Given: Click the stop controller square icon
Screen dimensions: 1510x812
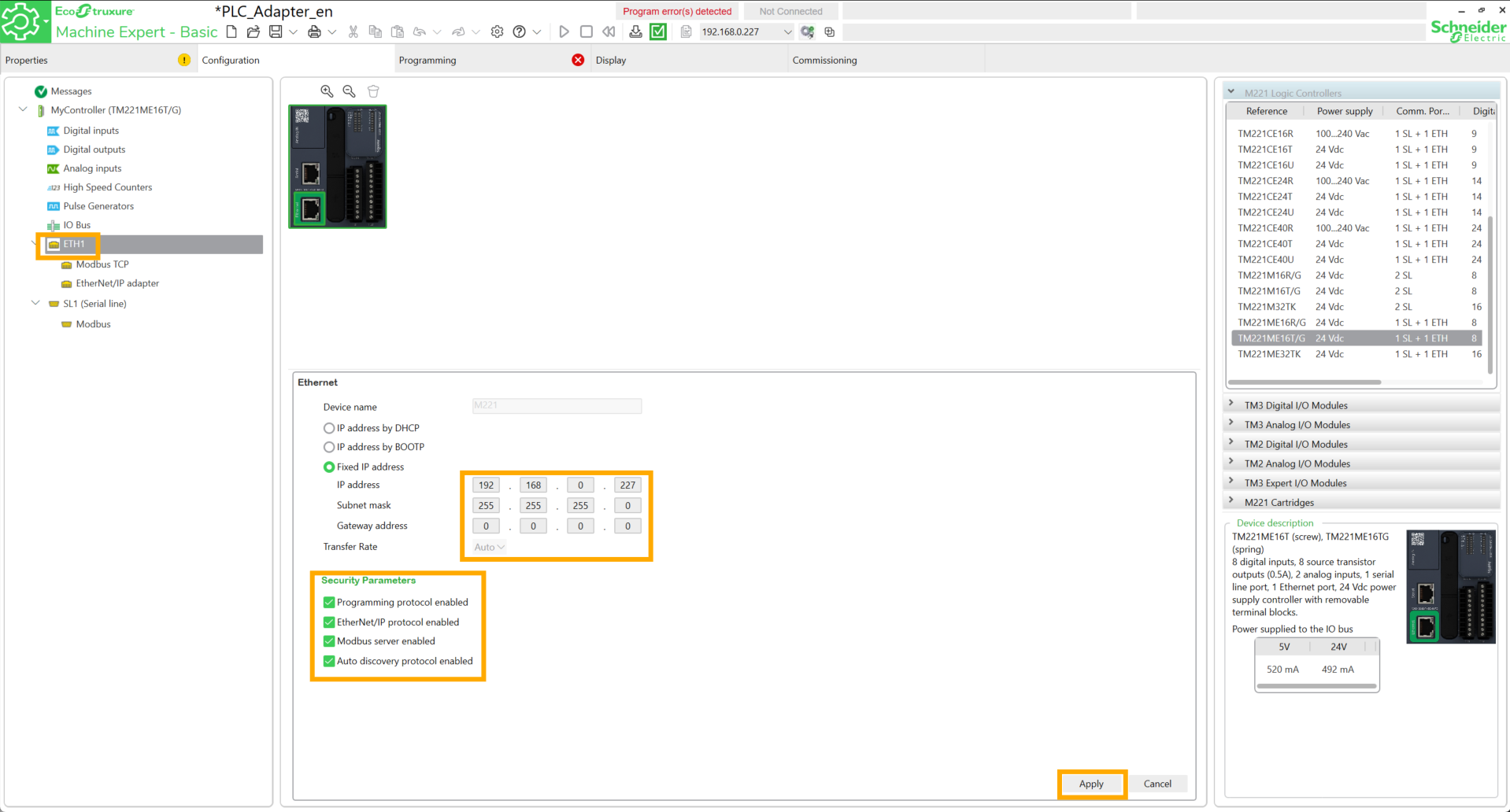Looking at the screenshot, I should 586,32.
